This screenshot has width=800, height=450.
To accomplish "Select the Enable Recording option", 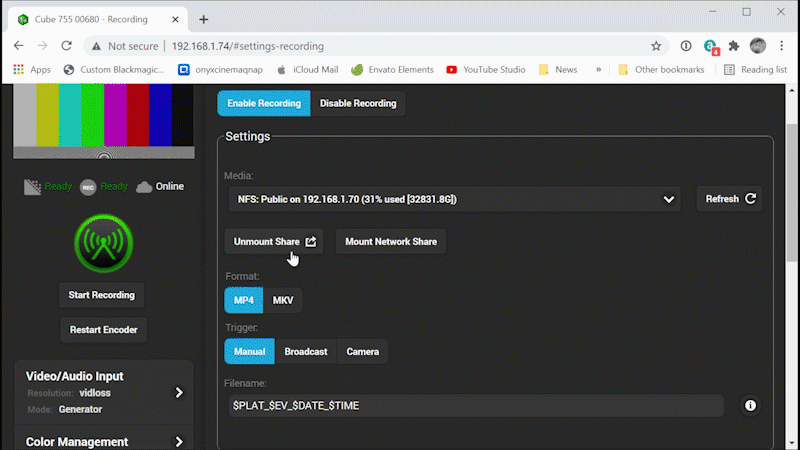I will tap(264, 103).
